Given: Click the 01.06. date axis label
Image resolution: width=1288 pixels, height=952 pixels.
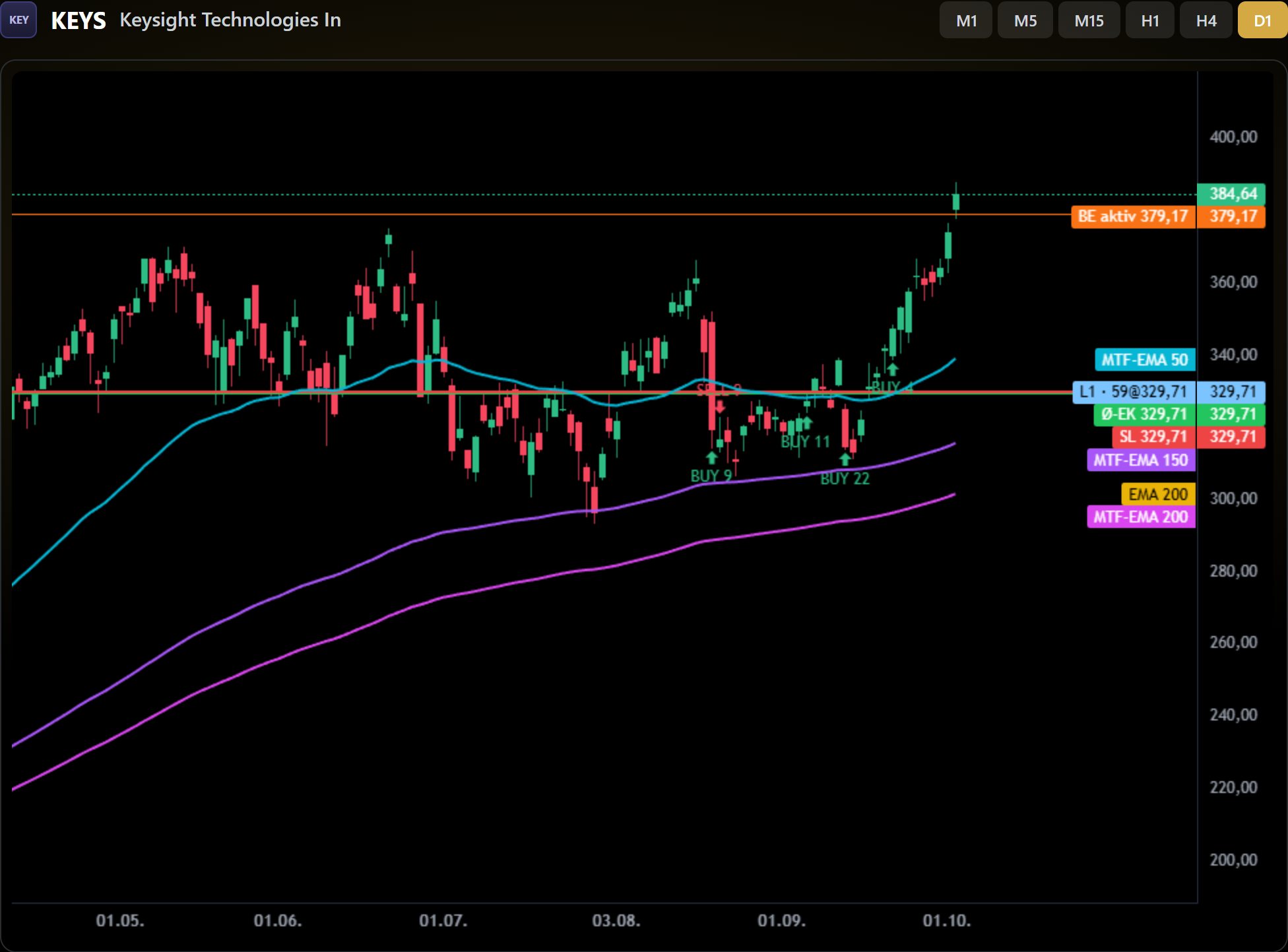Looking at the screenshot, I should point(278,921).
